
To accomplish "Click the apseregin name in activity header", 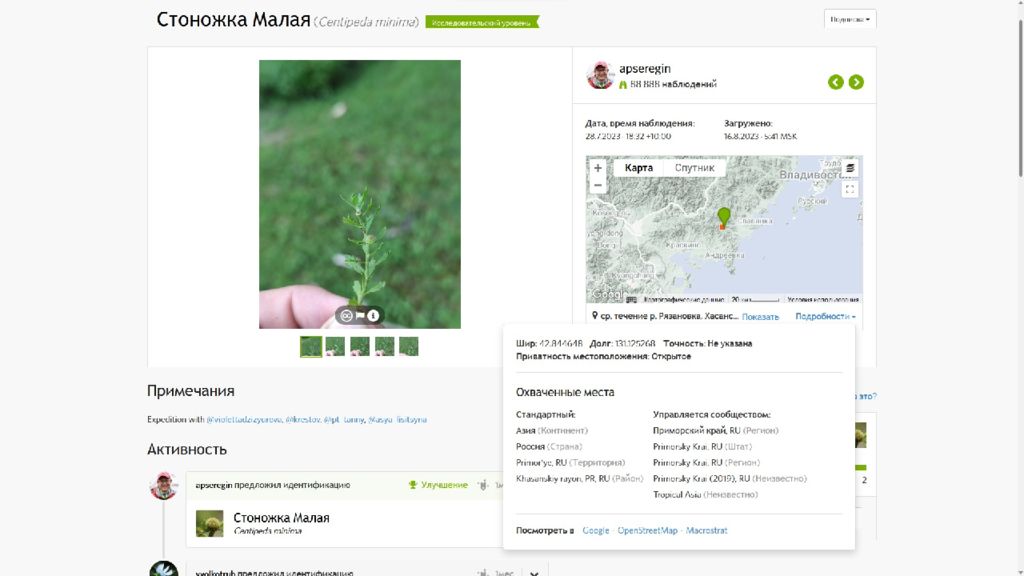I will pyautogui.click(x=214, y=485).
